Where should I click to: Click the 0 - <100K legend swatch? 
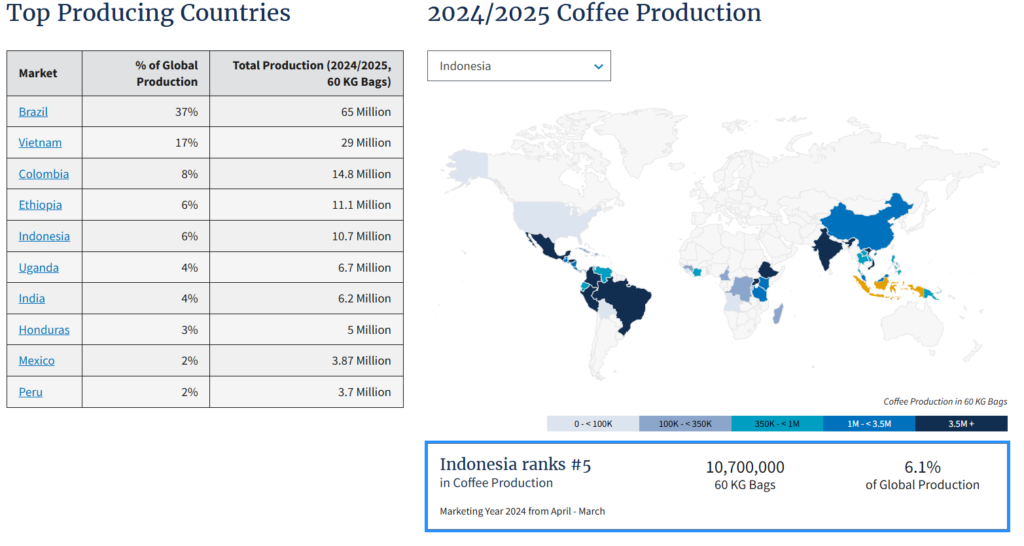[x=592, y=424]
